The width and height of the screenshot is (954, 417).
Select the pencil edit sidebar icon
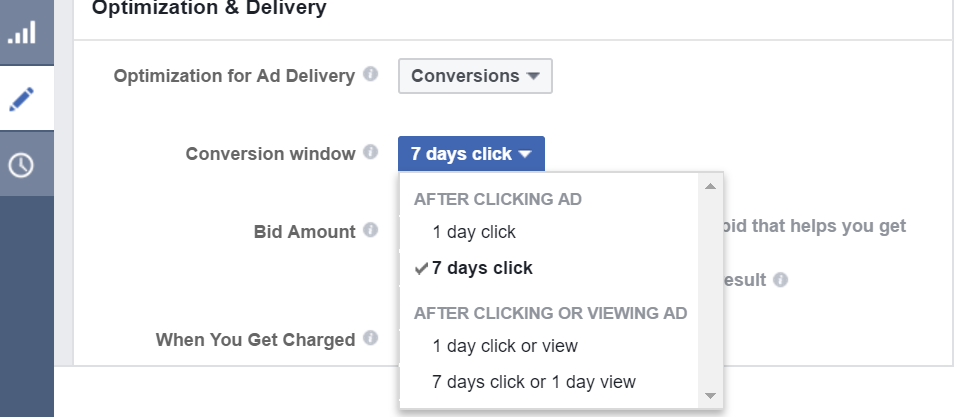coord(22,99)
